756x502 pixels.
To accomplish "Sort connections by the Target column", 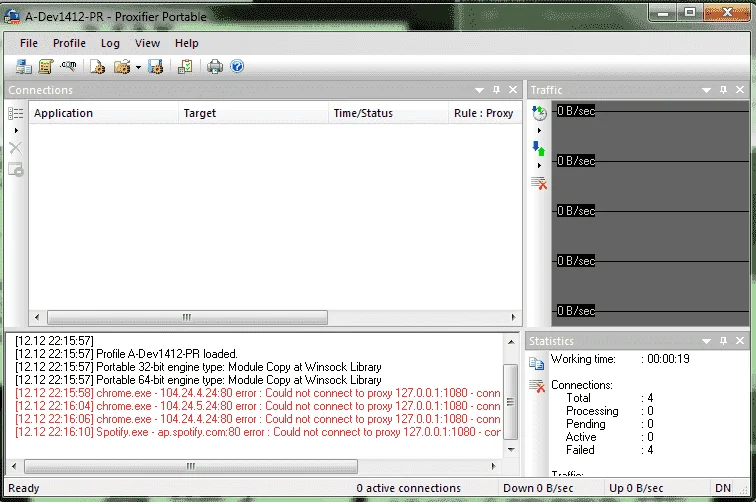I will point(253,113).
